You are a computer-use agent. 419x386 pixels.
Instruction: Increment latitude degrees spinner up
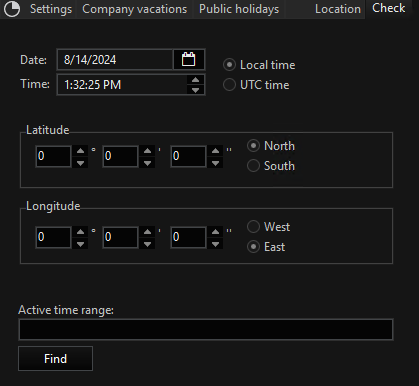pos(80,151)
